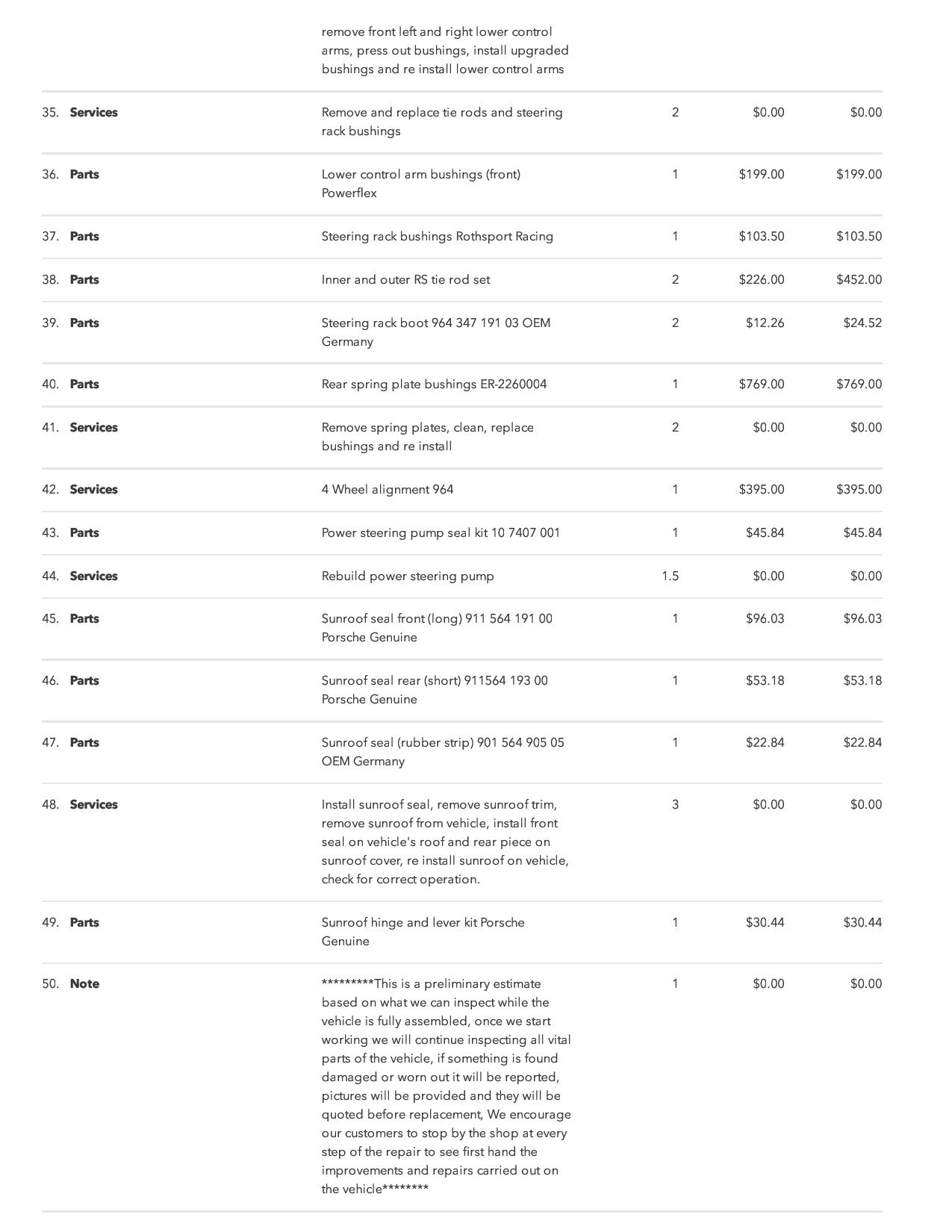Click "Steering rack bushings Rothsport Racing" text
The width and height of the screenshot is (952, 1232).
coord(437,237)
